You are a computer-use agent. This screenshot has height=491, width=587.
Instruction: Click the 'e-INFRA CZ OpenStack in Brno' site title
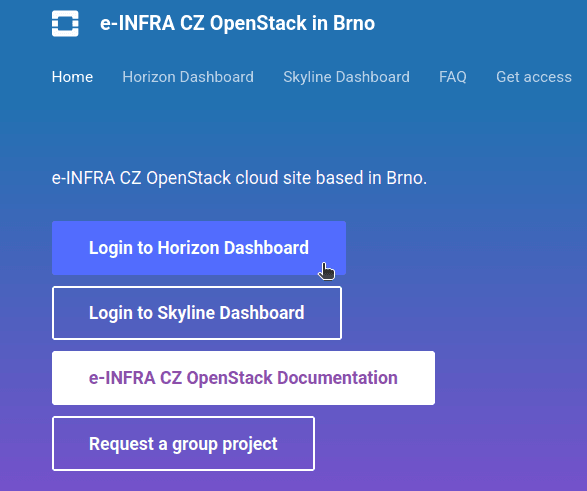click(x=237, y=23)
